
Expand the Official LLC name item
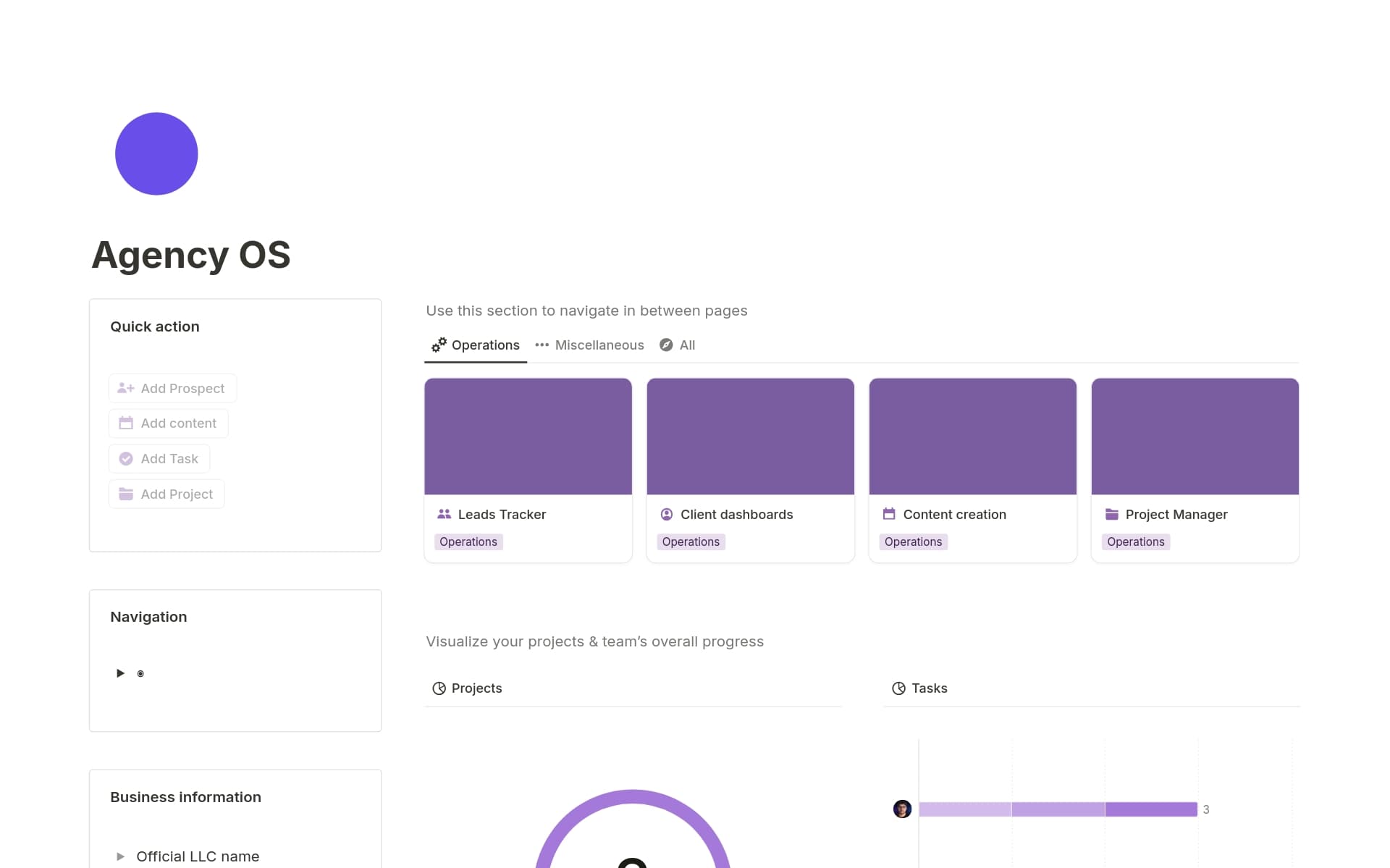[120, 856]
